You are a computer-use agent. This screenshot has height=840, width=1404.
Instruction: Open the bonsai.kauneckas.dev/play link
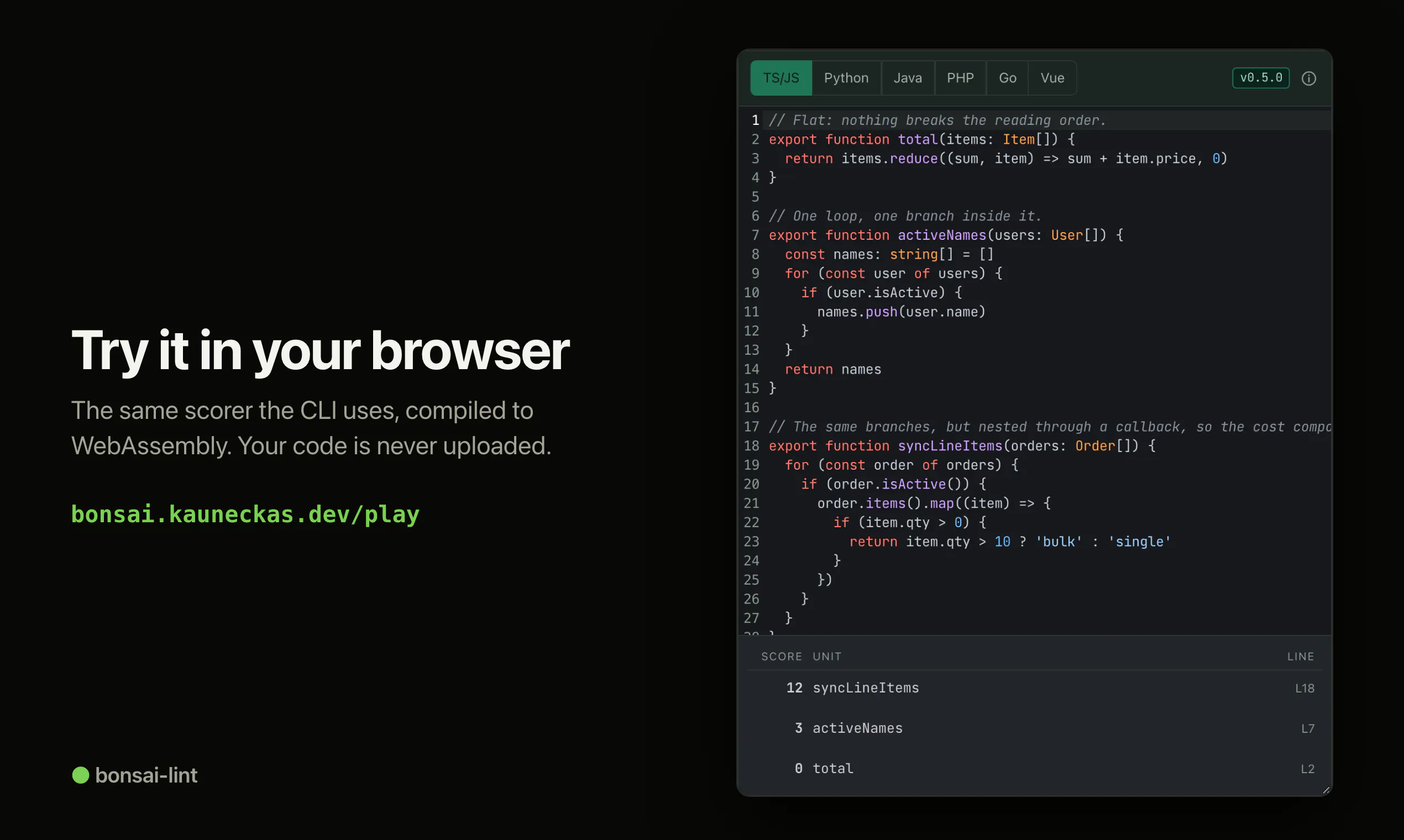click(x=245, y=514)
